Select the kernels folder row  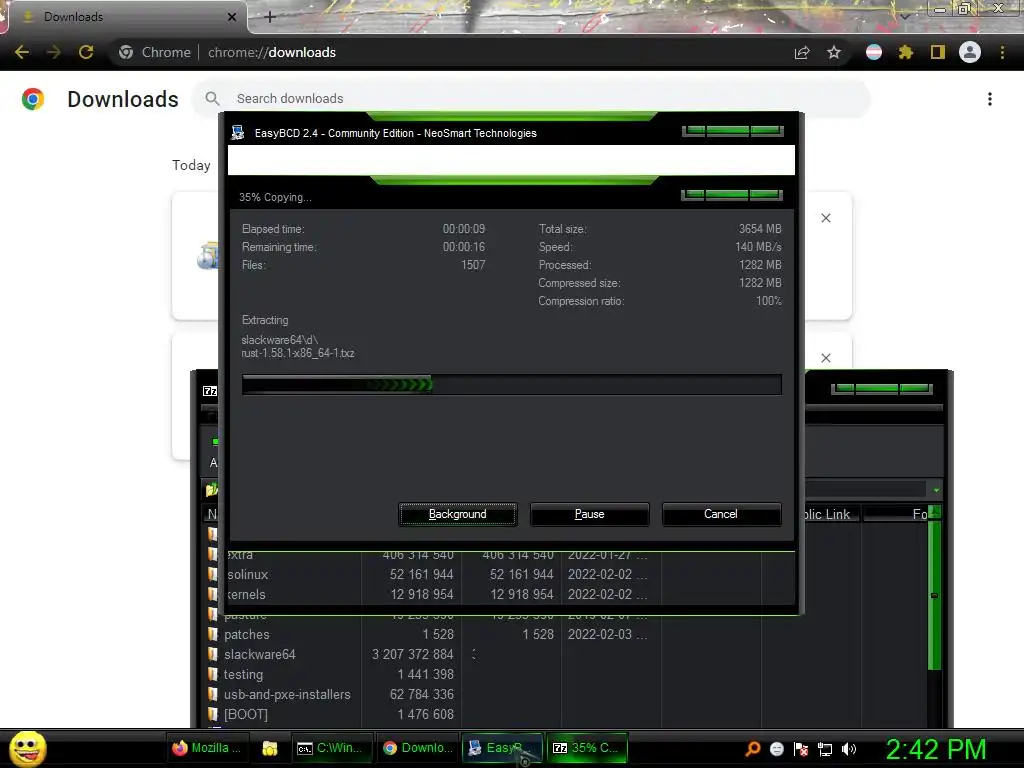436,595
